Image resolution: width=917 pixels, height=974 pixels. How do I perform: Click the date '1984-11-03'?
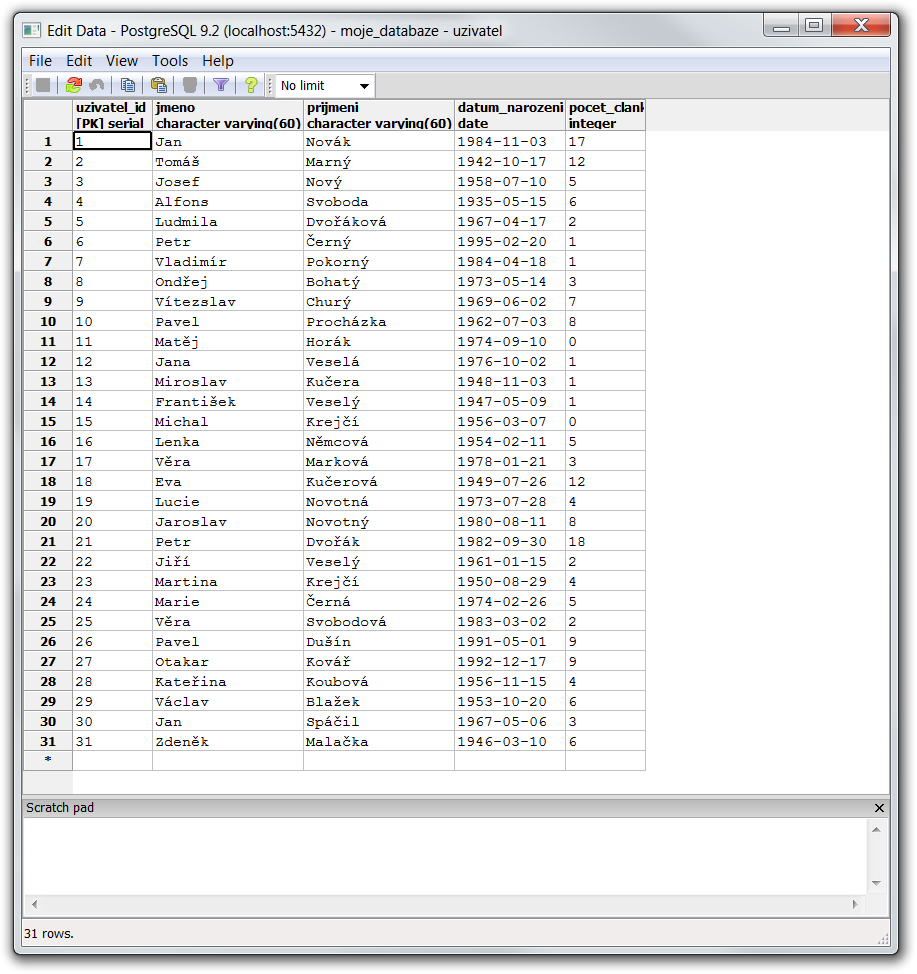[510, 142]
